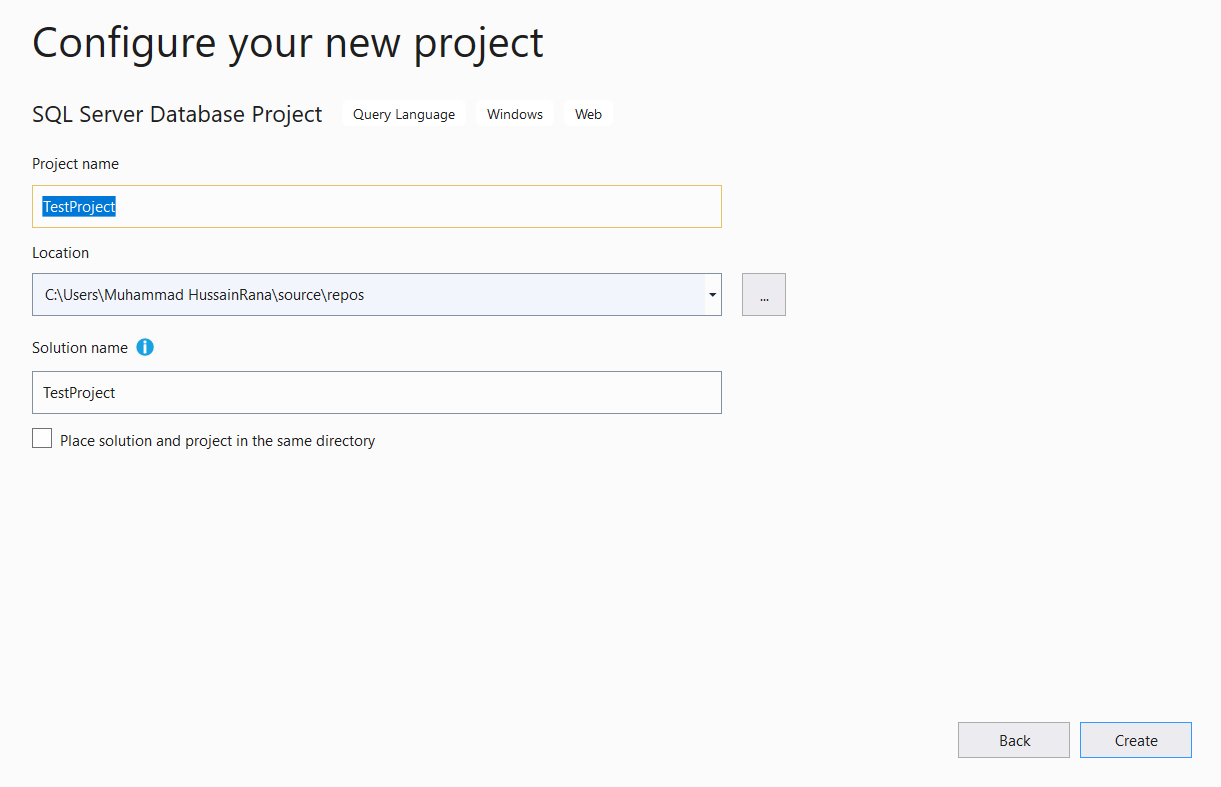
Task: Select the Web tag
Action: tap(588, 113)
